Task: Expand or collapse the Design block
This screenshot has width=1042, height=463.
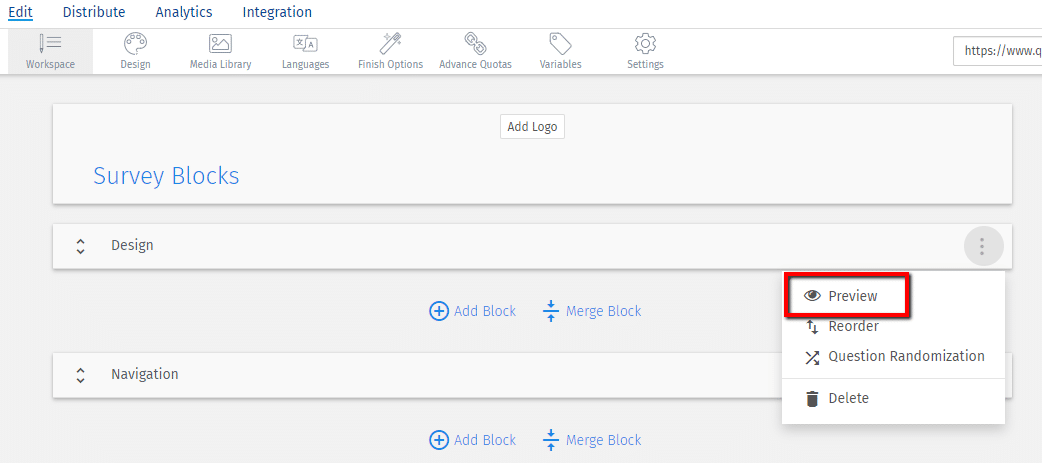Action: 80,246
